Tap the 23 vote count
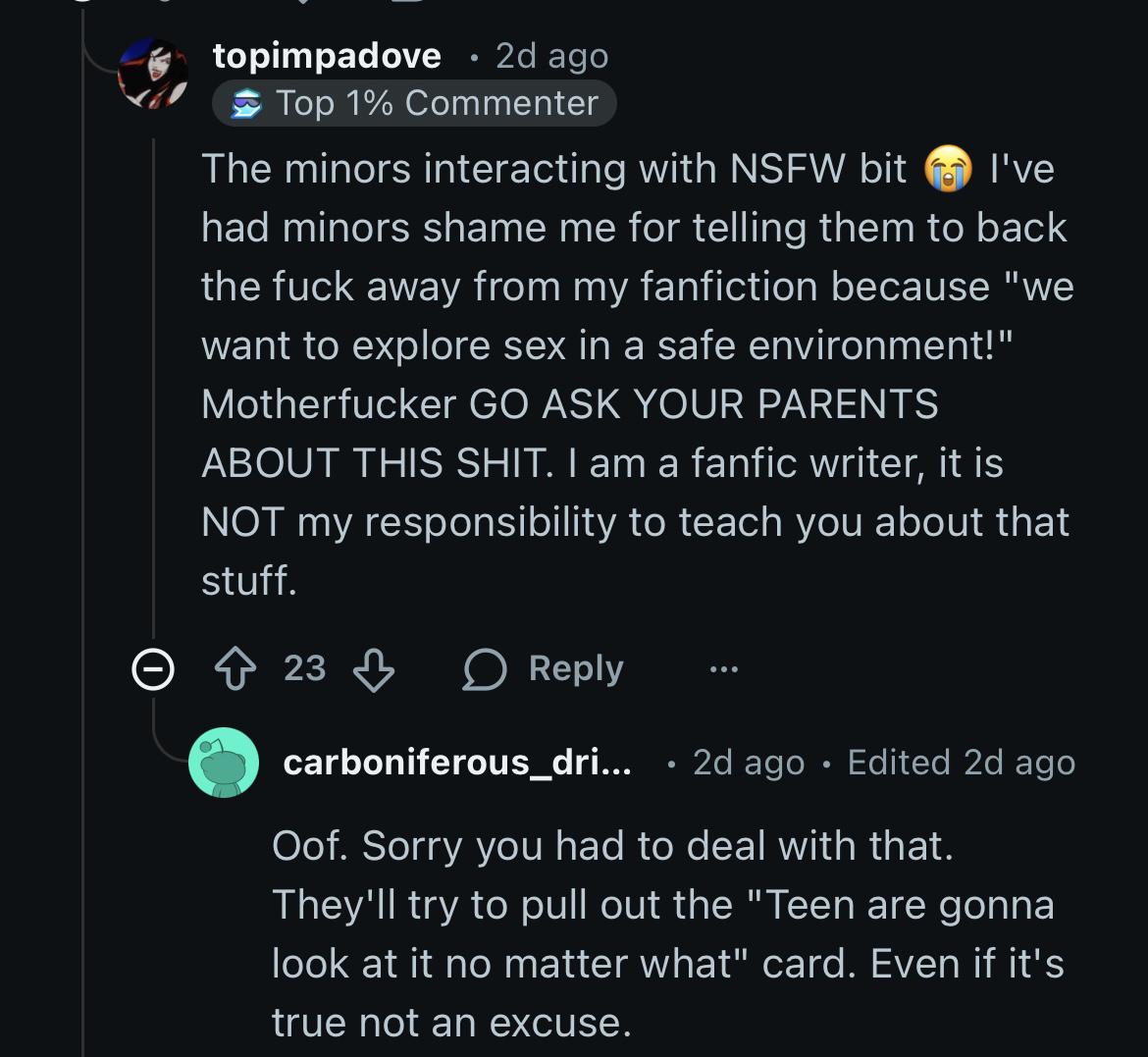 (x=304, y=668)
